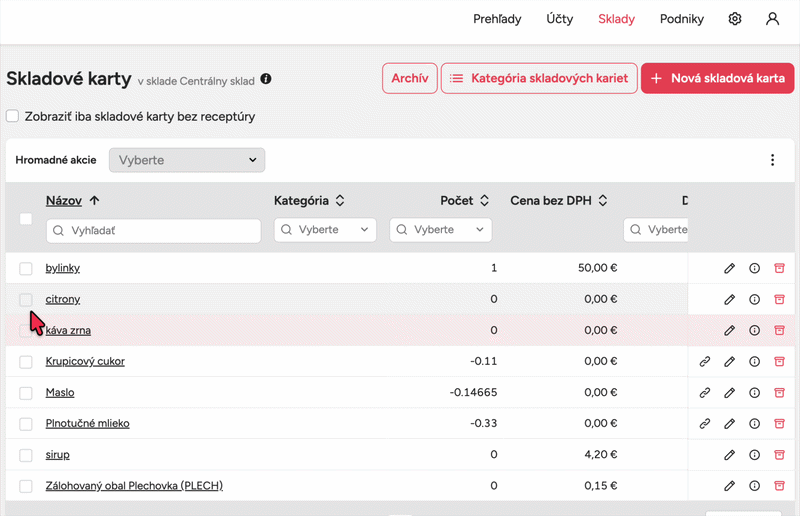Show info for Krupicový cukor row
The image size is (800, 516).
coord(755,362)
